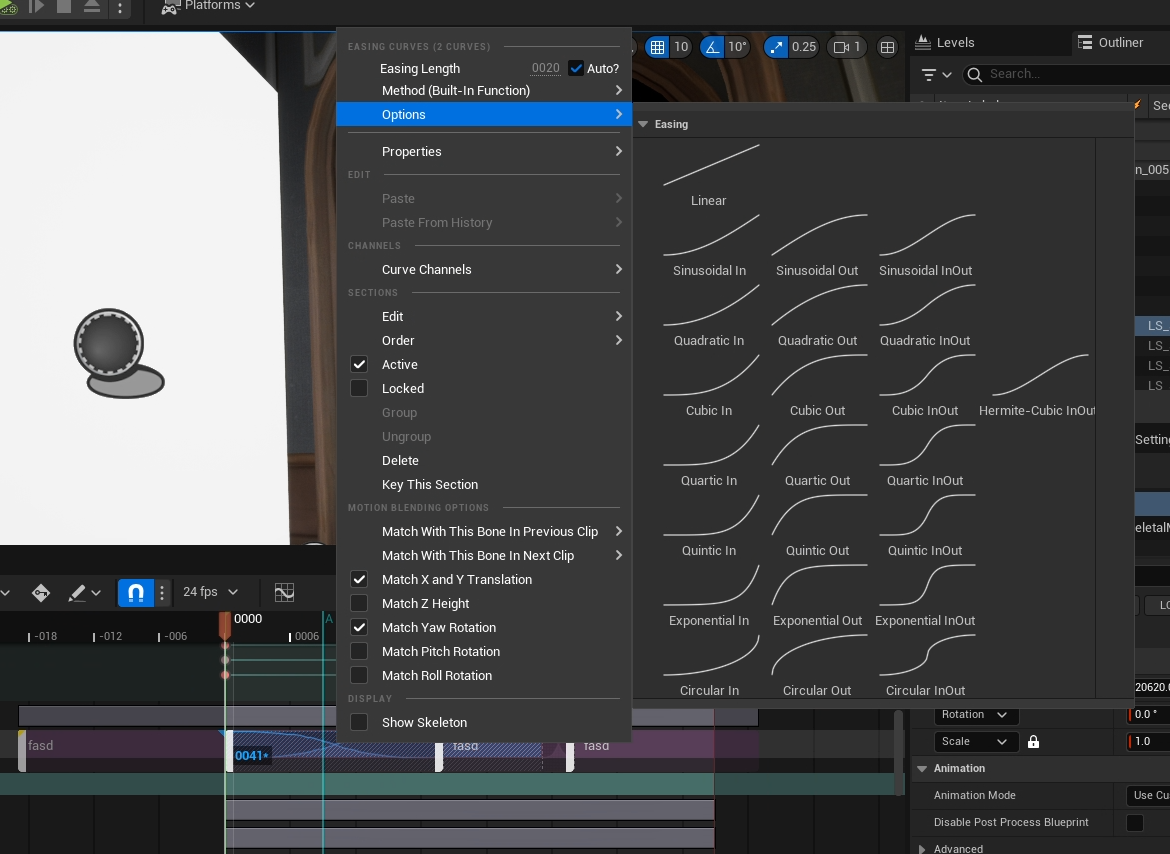Screen dimensions: 1170x854
Task: Collapse the Animation details section
Action: [922, 768]
